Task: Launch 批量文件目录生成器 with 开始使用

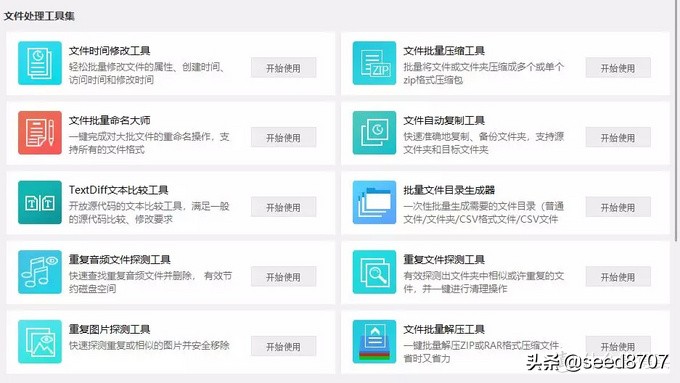Action: tap(618, 207)
